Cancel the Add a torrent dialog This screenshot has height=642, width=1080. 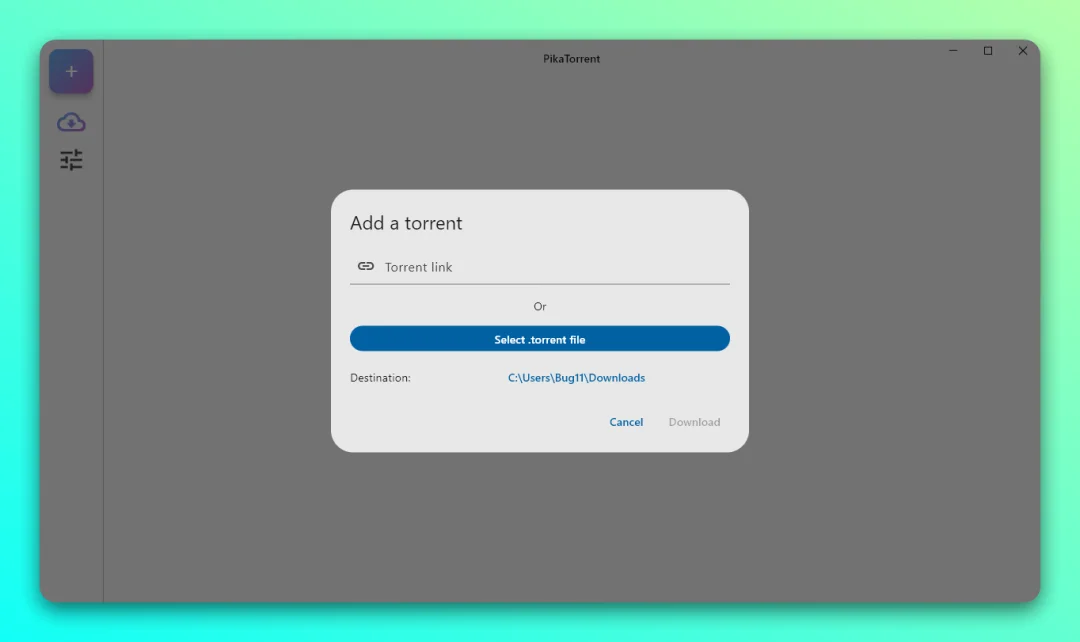click(x=626, y=422)
